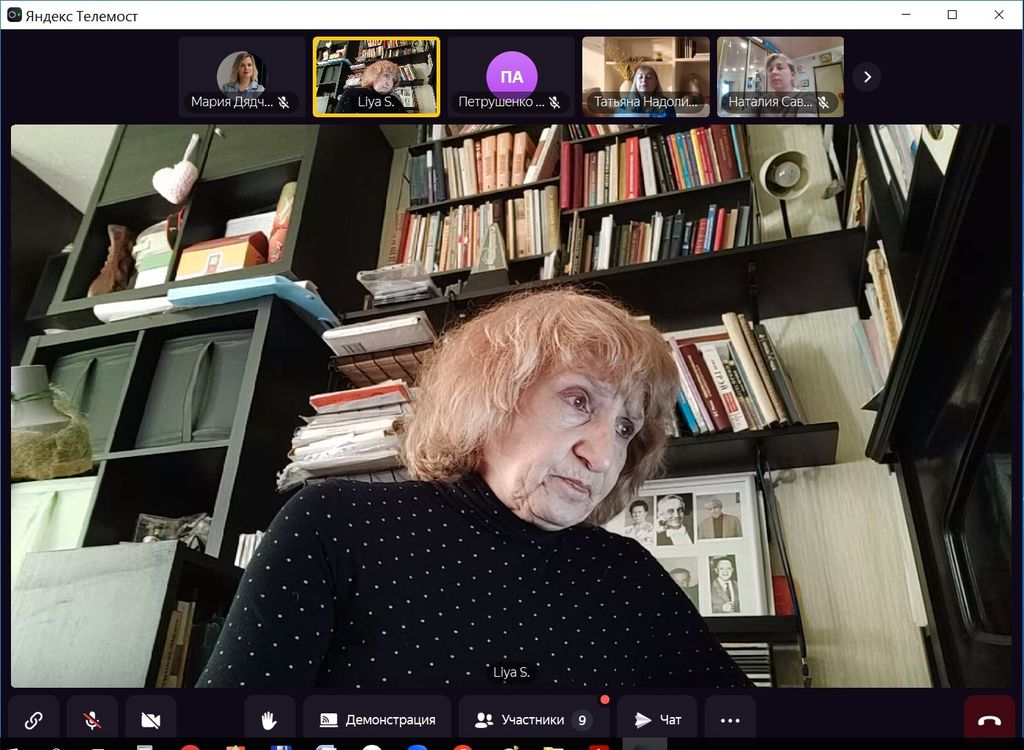The image size is (1024, 750).
Task: Show next participants with right arrow
Action: [x=866, y=77]
